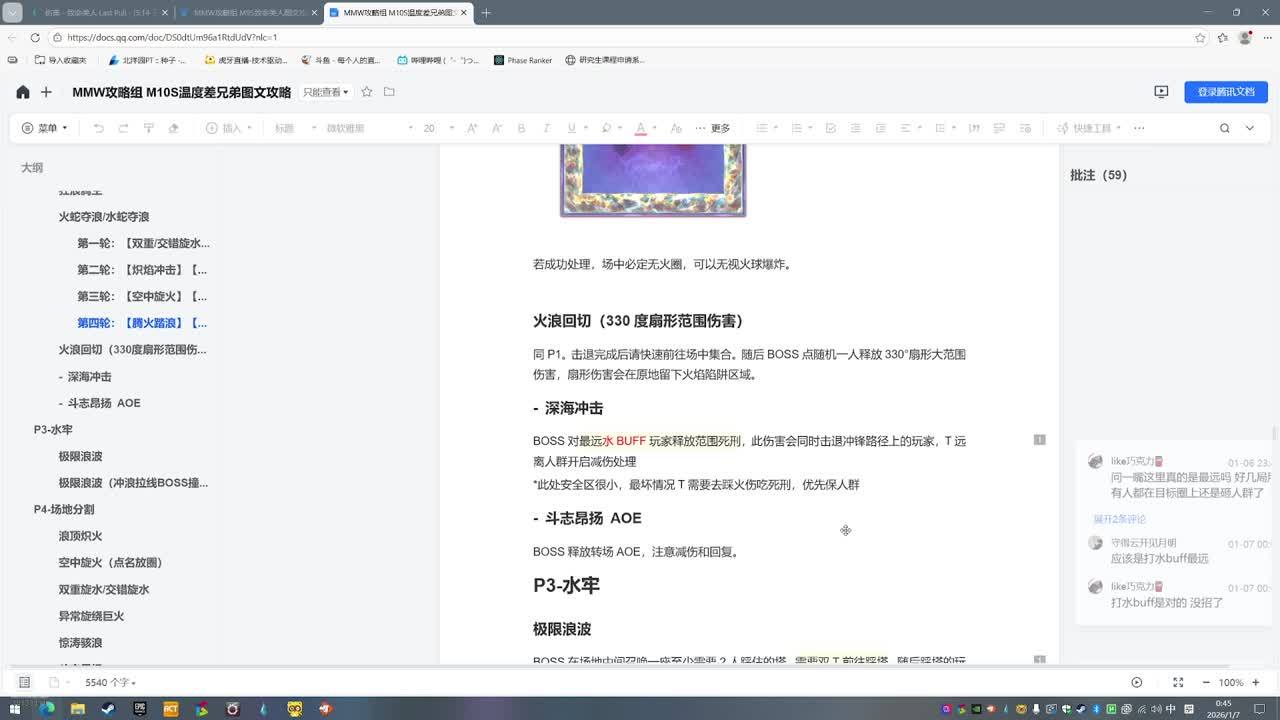Enter fullscreen using the bottom bar icon
1280x720 pixels.
(1178, 682)
